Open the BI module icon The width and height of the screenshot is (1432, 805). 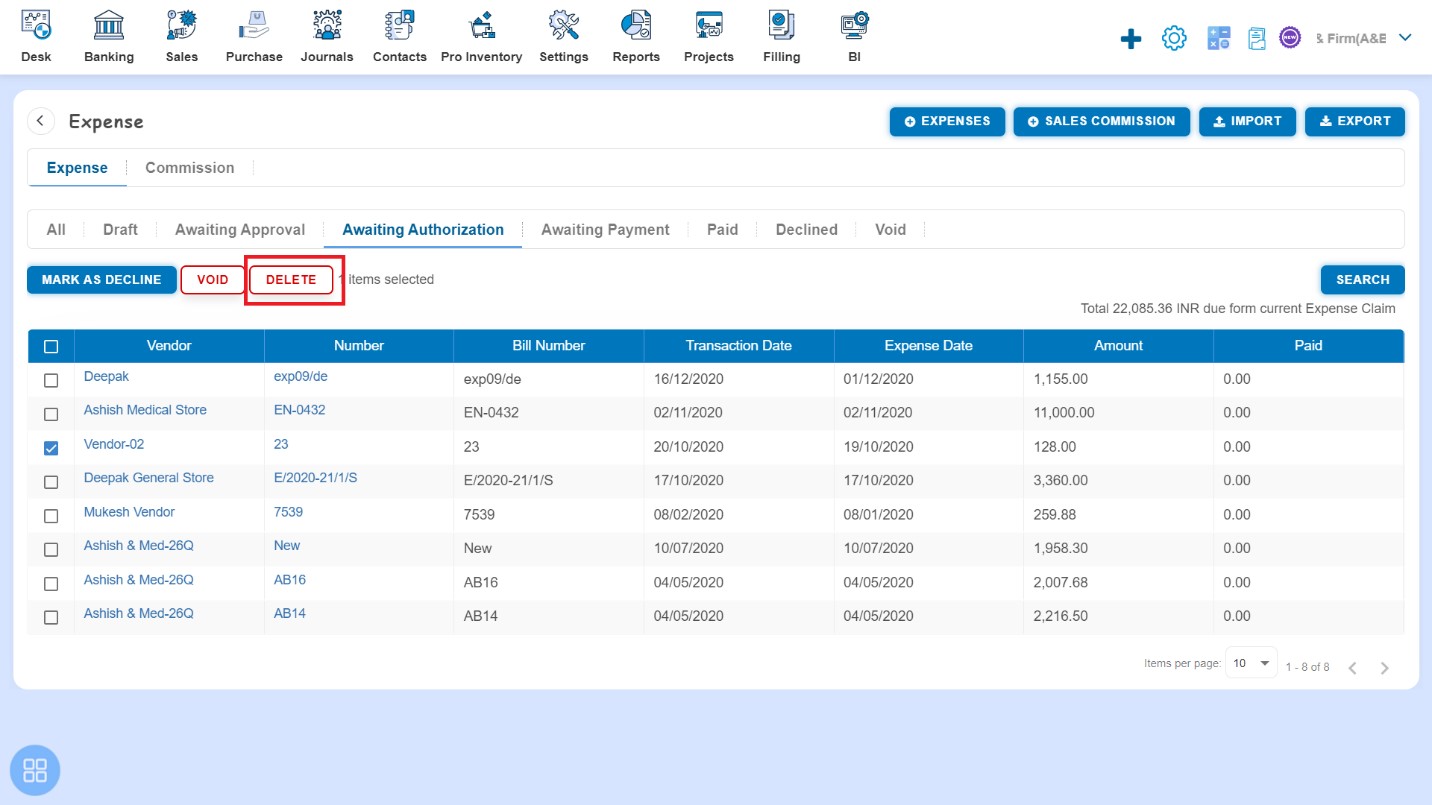854,25
